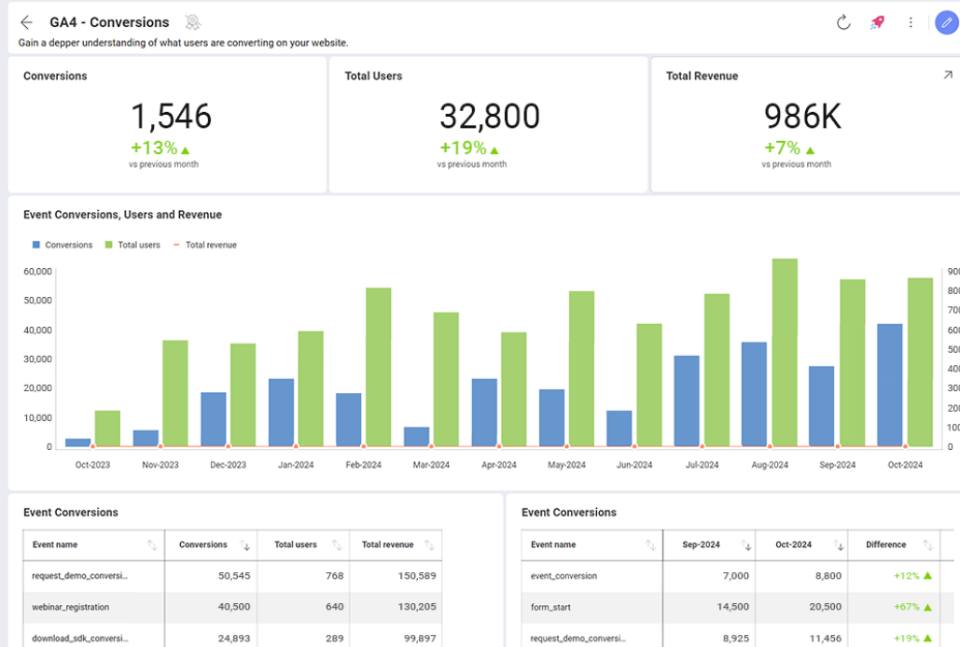Screen dimensions: 960x647
Task: Maximize the Total Revenue card arrow
Action: click(x=948, y=75)
